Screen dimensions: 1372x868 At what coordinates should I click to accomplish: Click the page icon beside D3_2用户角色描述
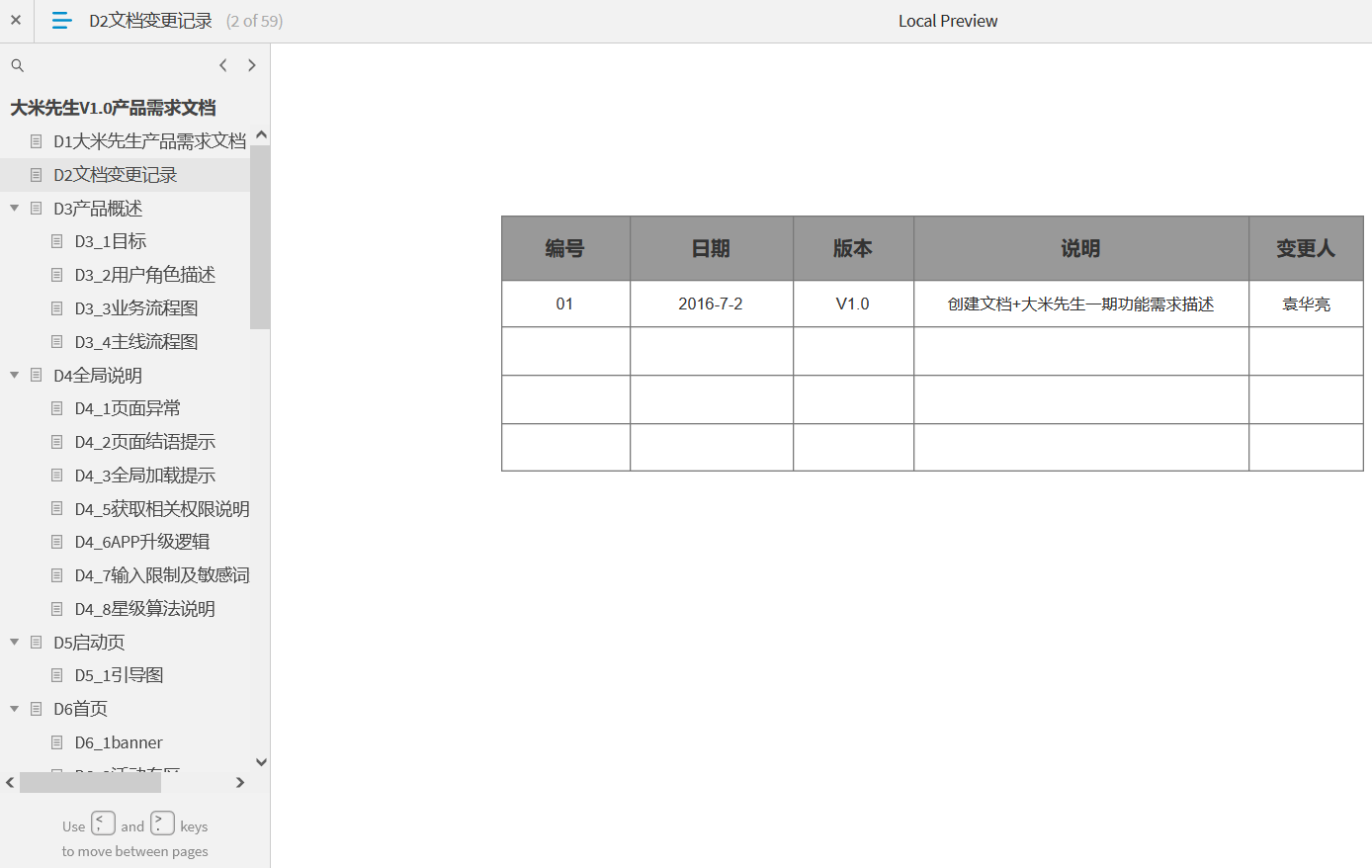57,275
